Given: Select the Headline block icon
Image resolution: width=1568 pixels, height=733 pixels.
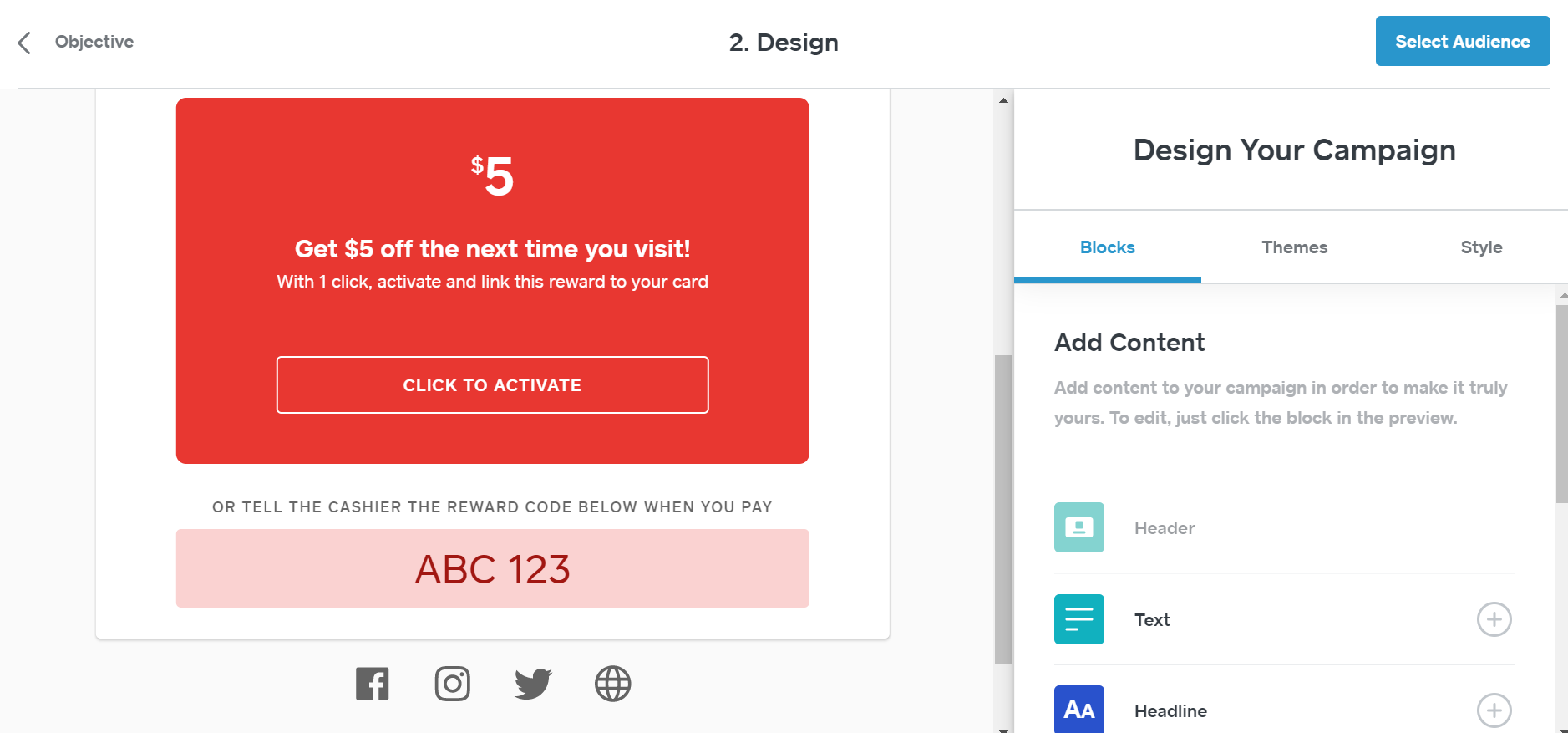Looking at the screenshot, I should (x=1078, y=710).
